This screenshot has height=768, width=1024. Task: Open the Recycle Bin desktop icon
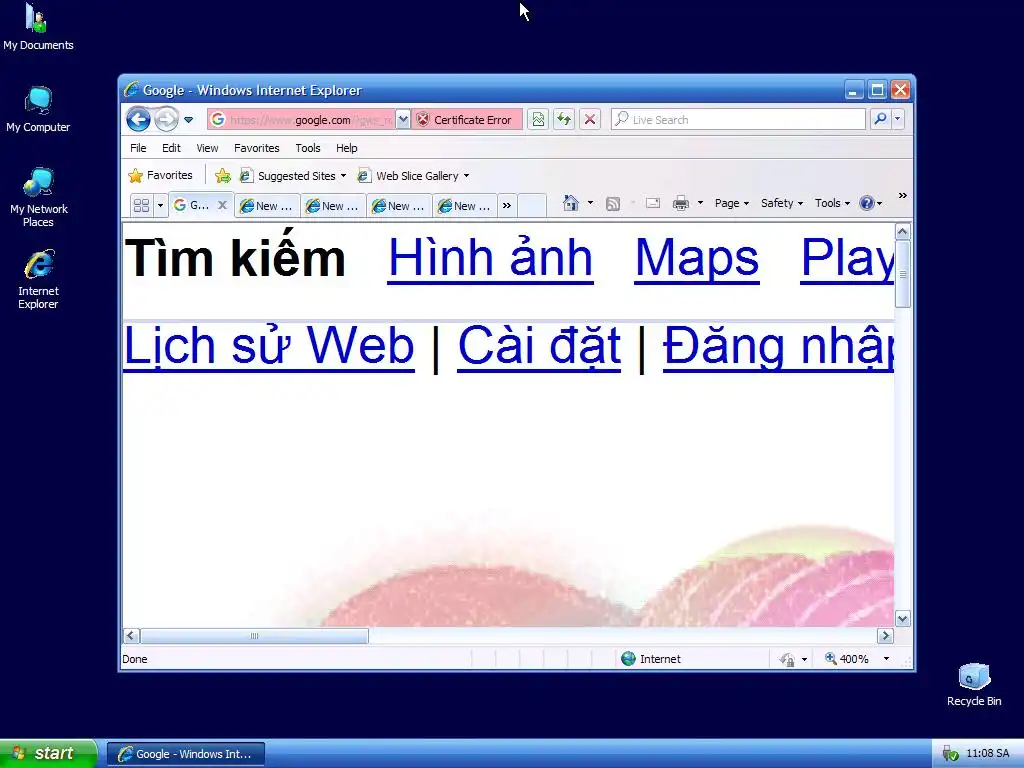[974, 684]
